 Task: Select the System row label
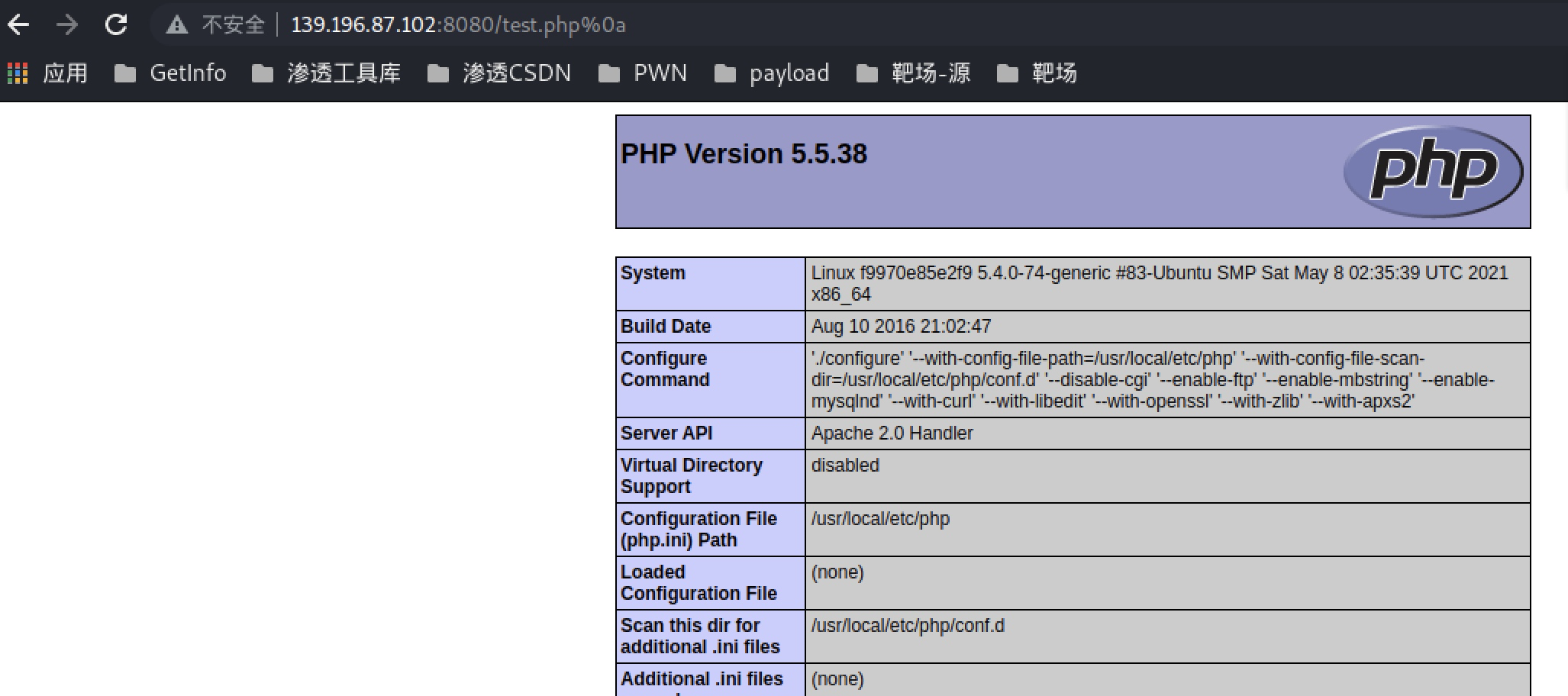(x=653, y=273)
